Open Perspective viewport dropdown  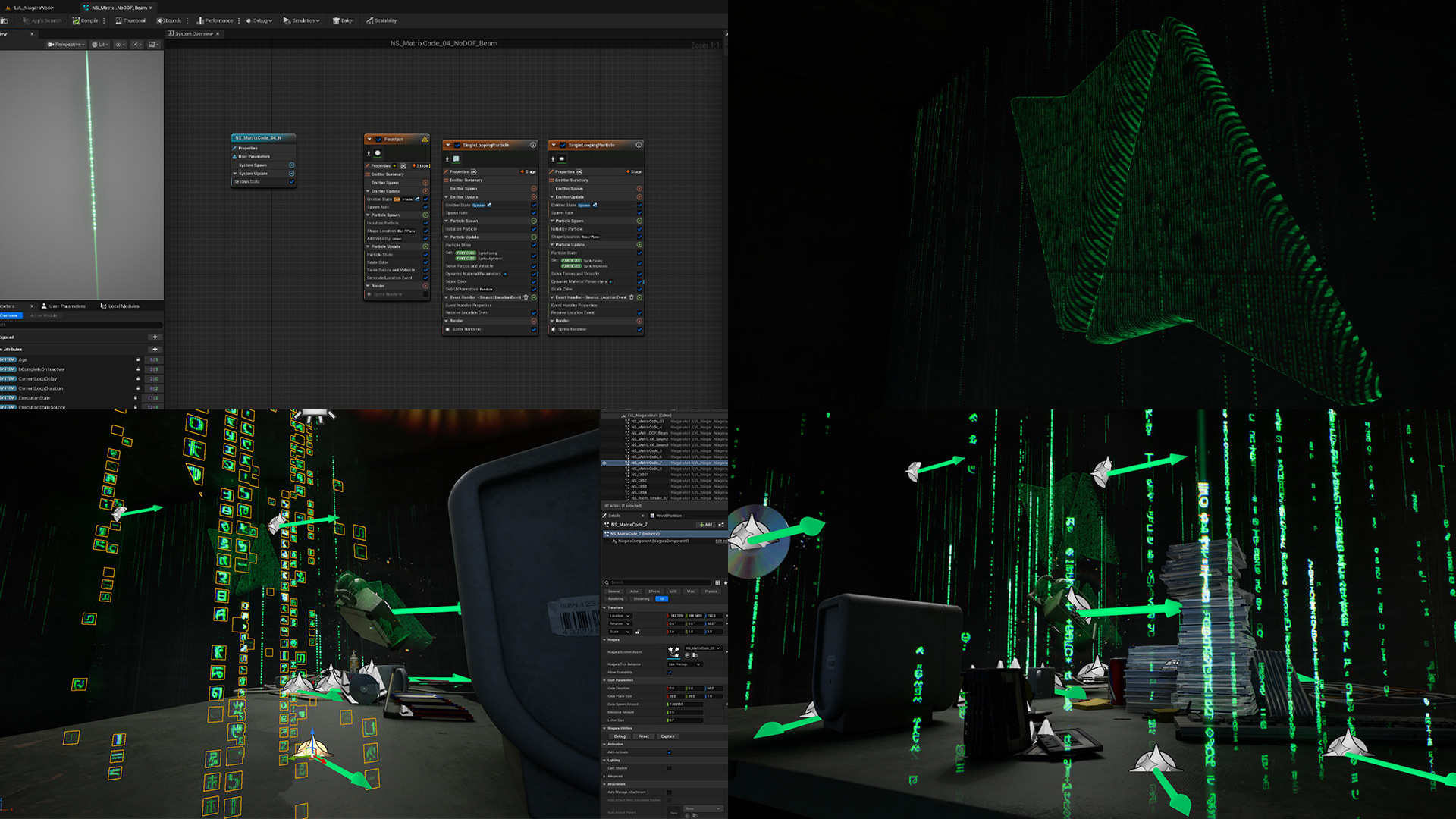click(67, 45)
